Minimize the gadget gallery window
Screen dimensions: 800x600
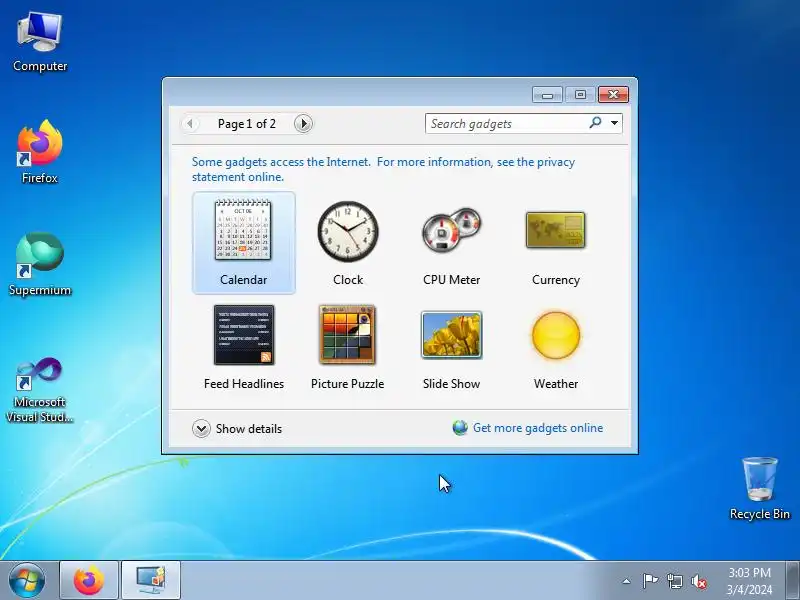(x=547, y=94)
